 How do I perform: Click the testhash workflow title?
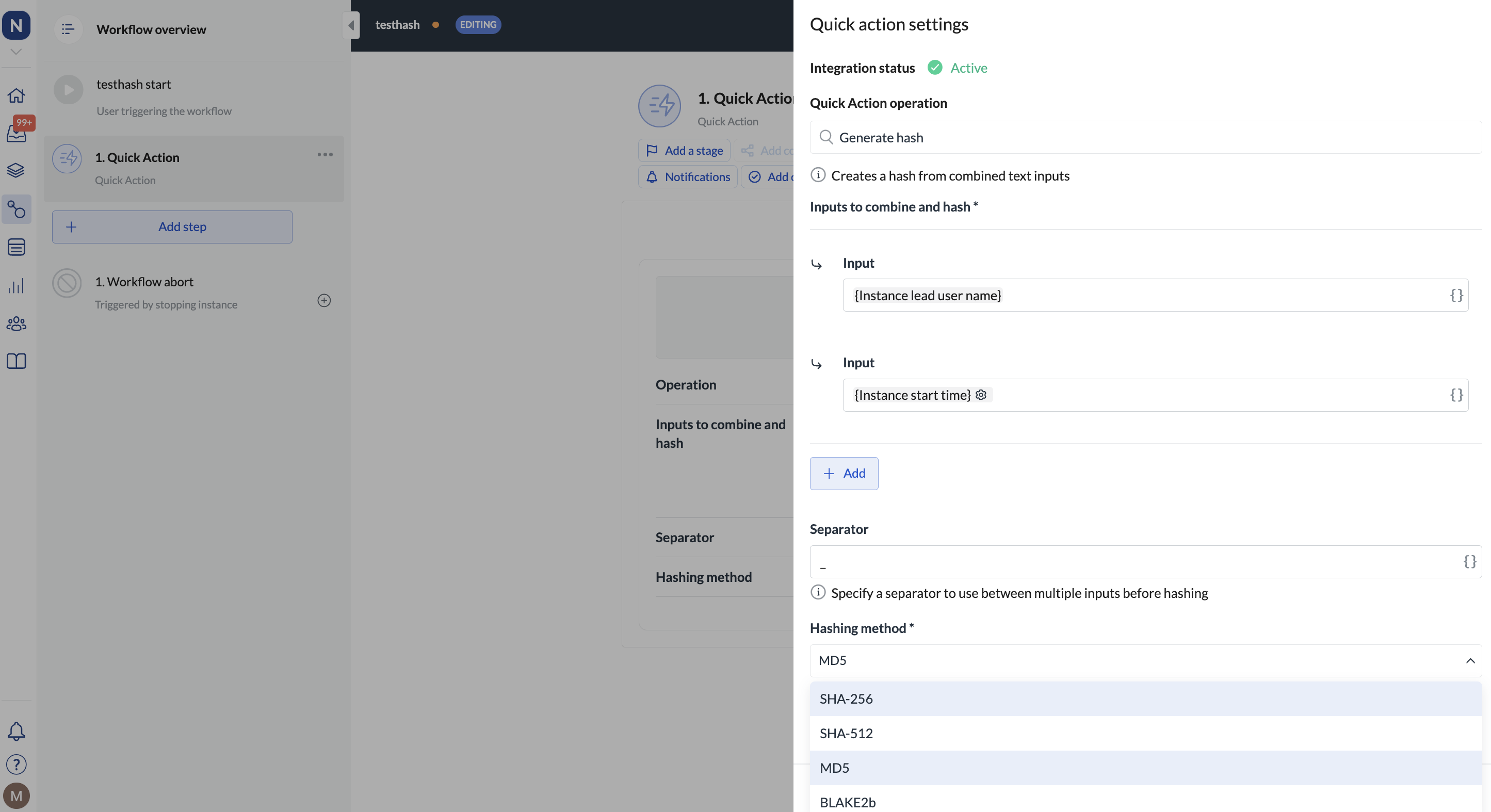(x=397, y=24)
